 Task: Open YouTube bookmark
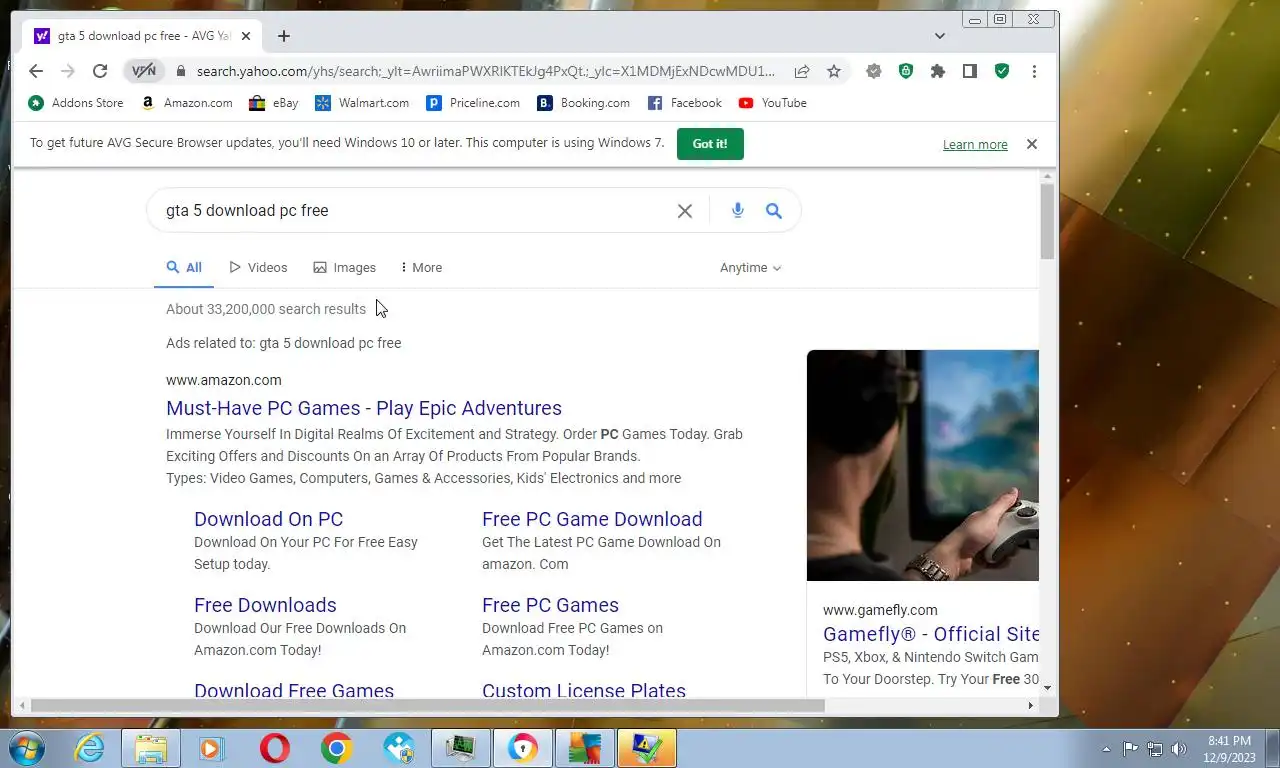pyautogui.click(x=773, y=103)
